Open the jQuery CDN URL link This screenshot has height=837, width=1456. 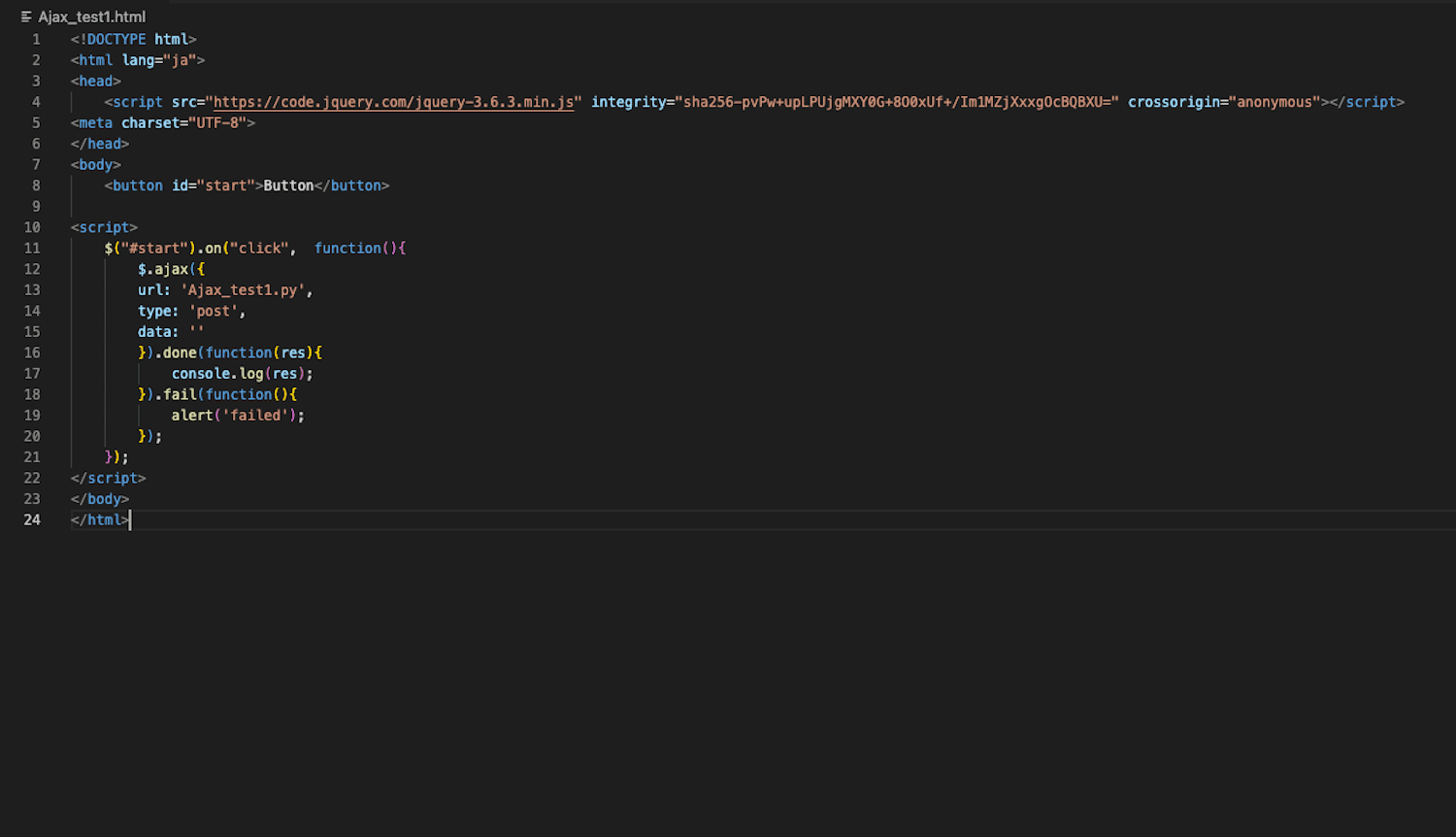[393, 102]
